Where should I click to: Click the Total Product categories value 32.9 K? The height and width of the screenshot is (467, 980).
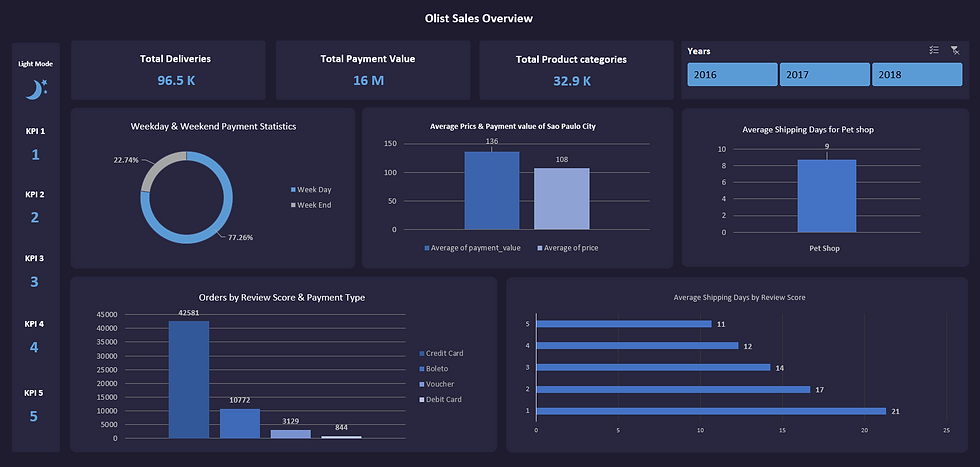571,81
